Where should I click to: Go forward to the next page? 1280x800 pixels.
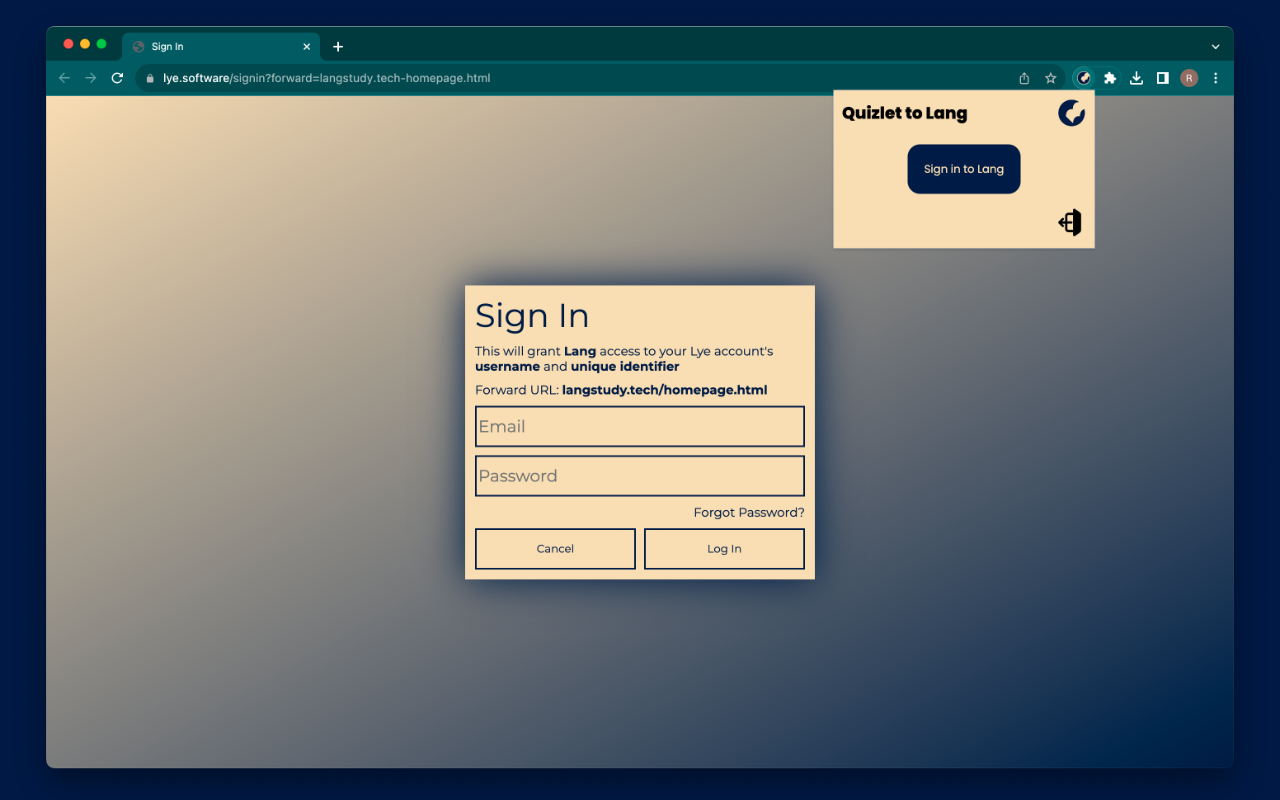pyautogui.click(x=91, y=78)
